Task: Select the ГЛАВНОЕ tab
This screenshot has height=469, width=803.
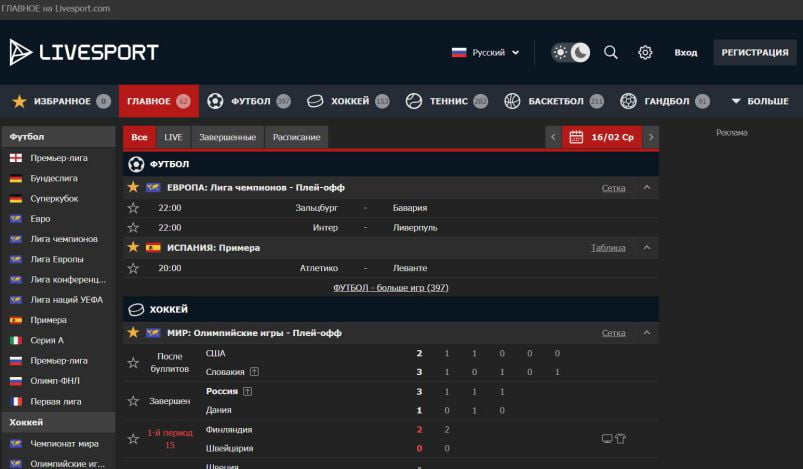Action: pyautogui.click(x=159, y=101)
